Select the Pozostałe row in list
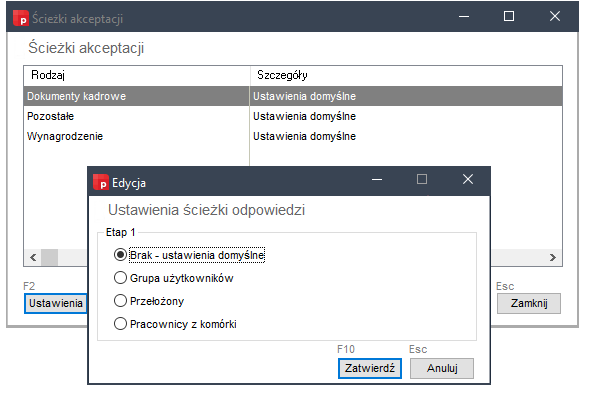This screenshot has width=589, height=396. [293, 116]
